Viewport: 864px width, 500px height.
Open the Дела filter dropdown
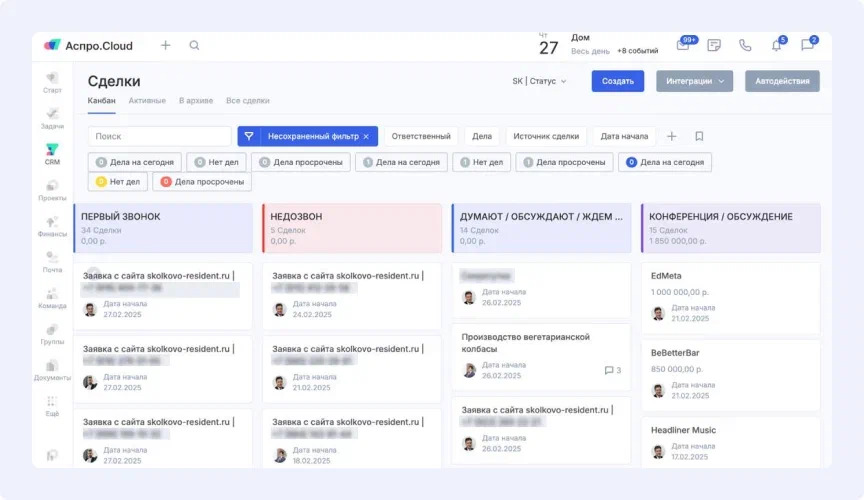point(482,136)
